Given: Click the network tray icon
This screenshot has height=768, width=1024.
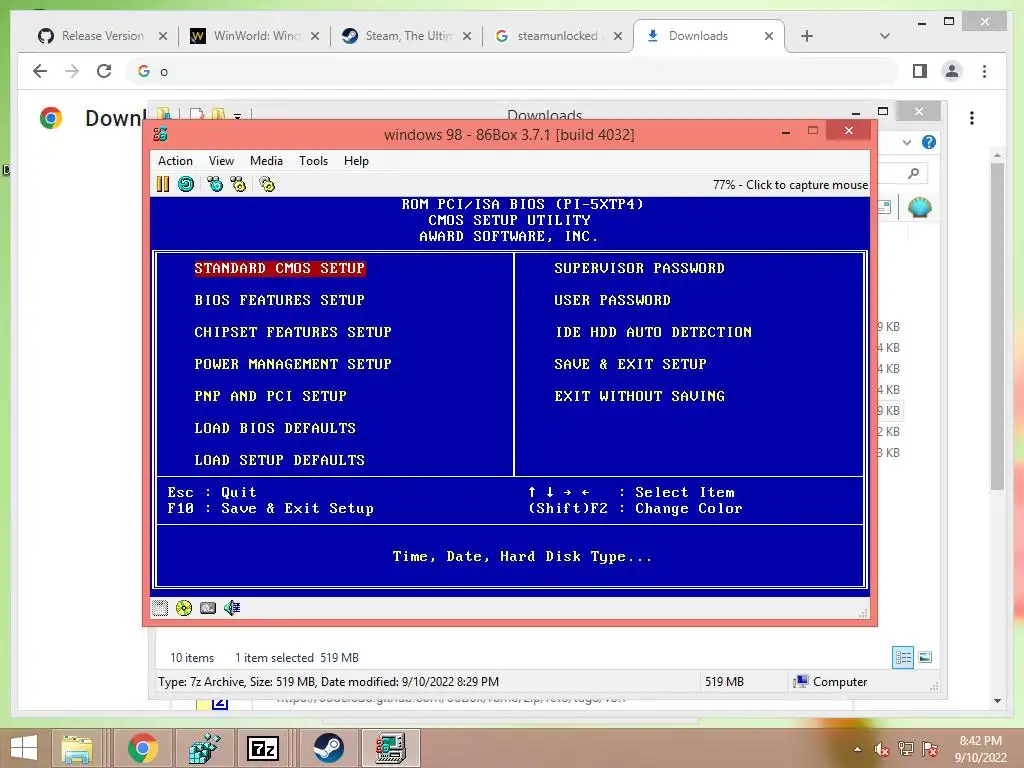Looking at the screenshot, I should click(906, 749).
